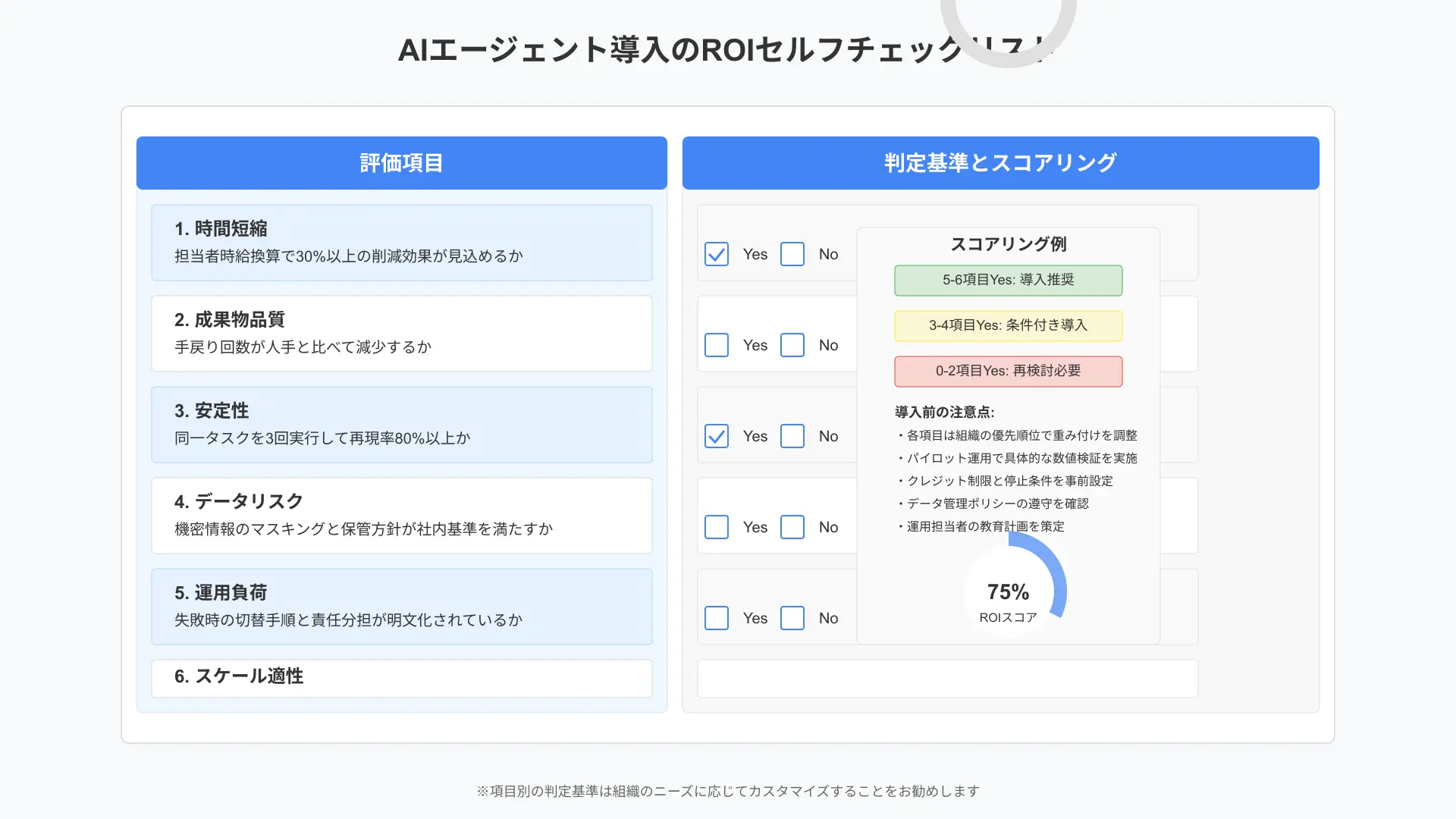Uncheck Yes for 時間短縮 row

click(x=717, y=254)
